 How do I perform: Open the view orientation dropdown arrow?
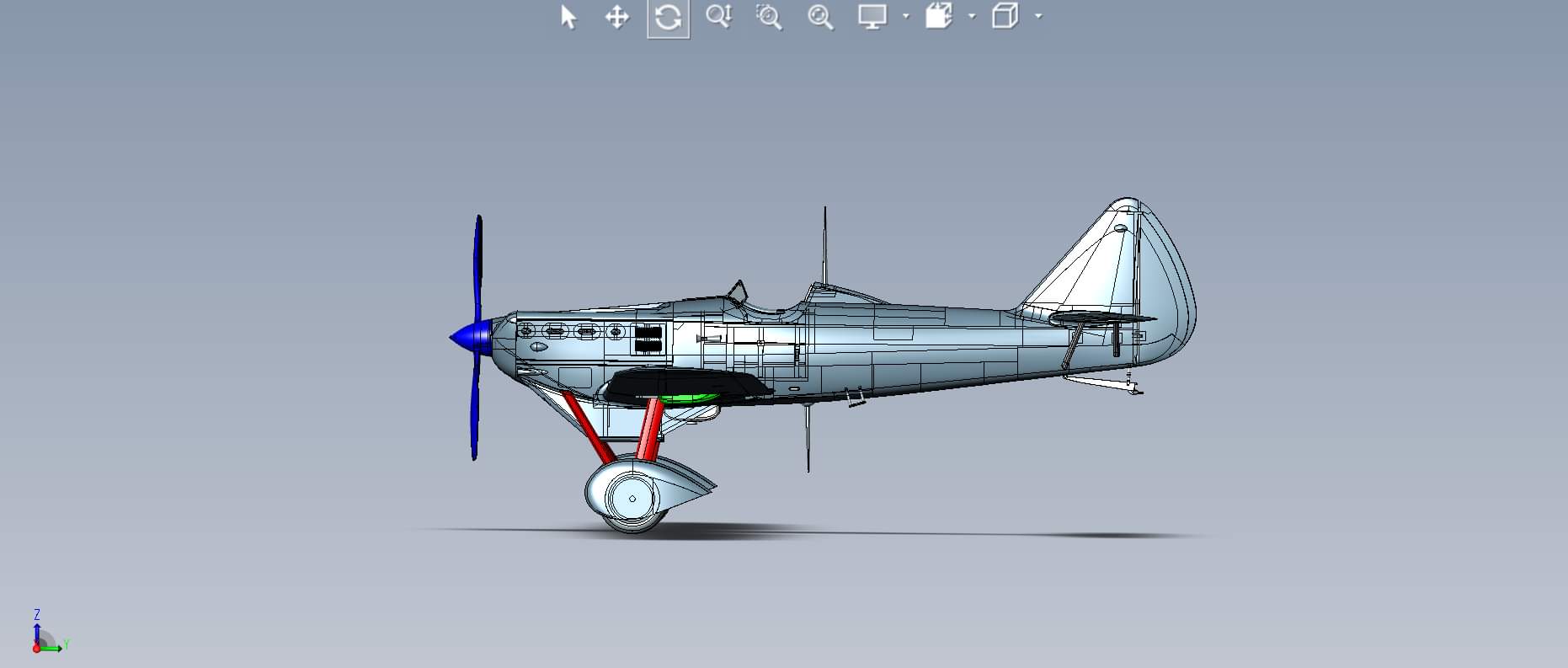click(972, 16)
